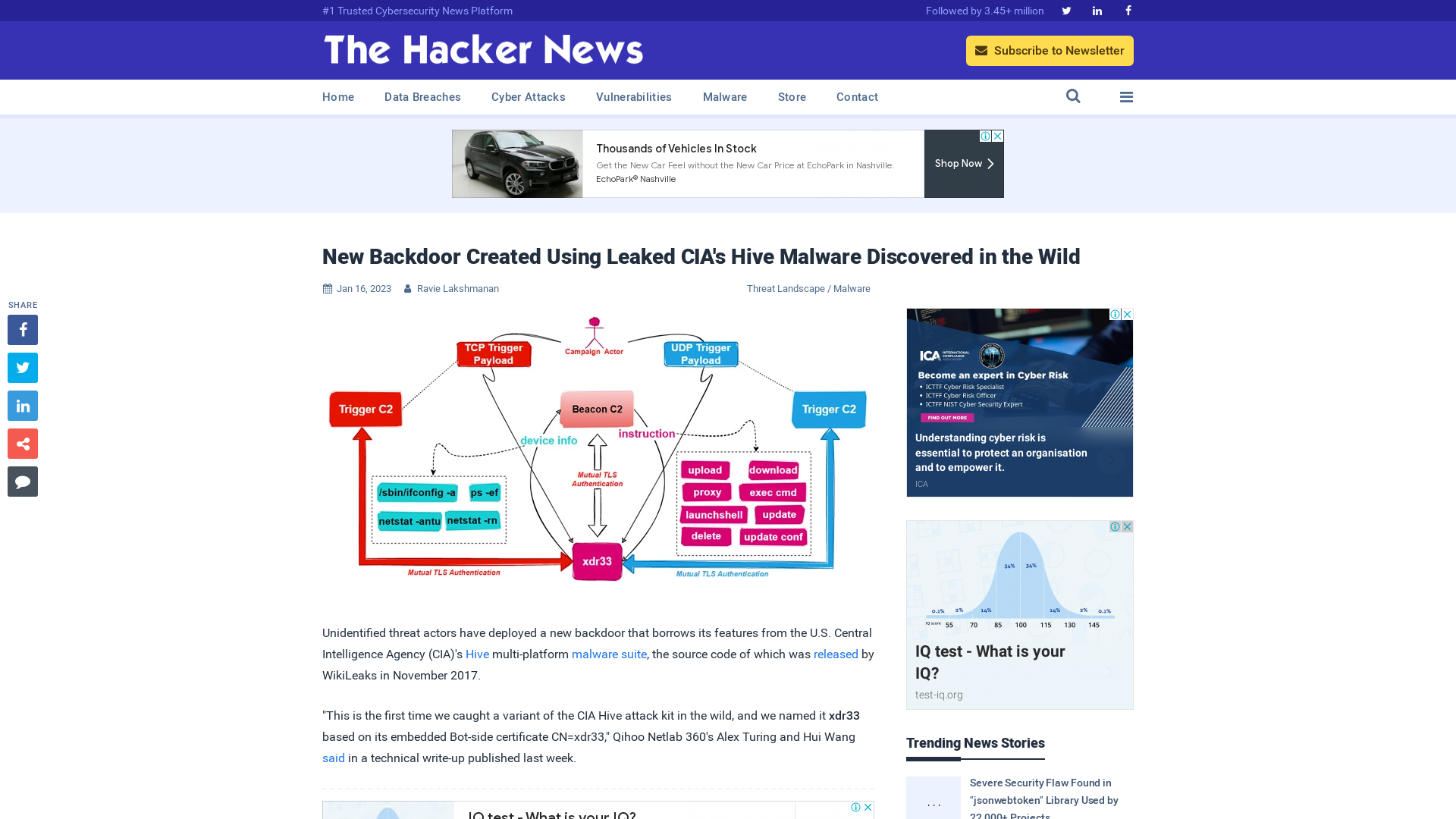Click the Hive hyperlink in article body
The width and height of the screenshot is (1456, 819).
point(477,654)
